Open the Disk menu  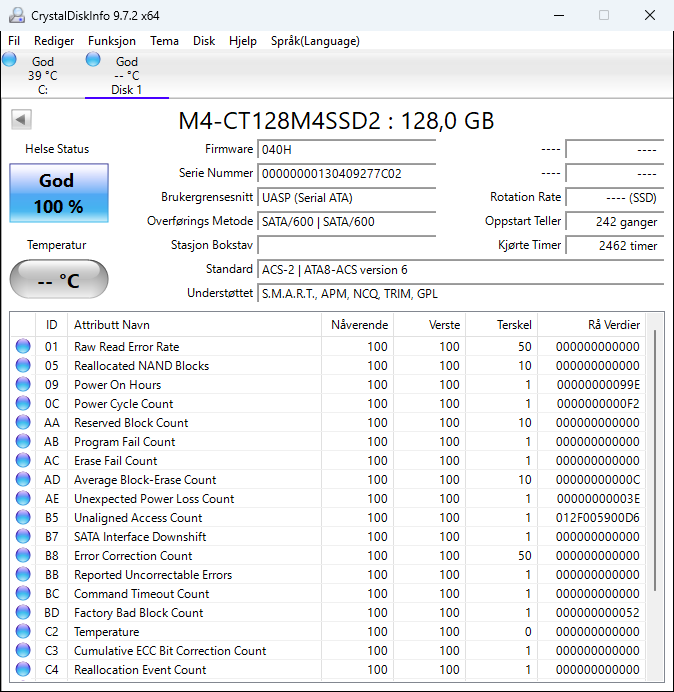pos(204,41)
